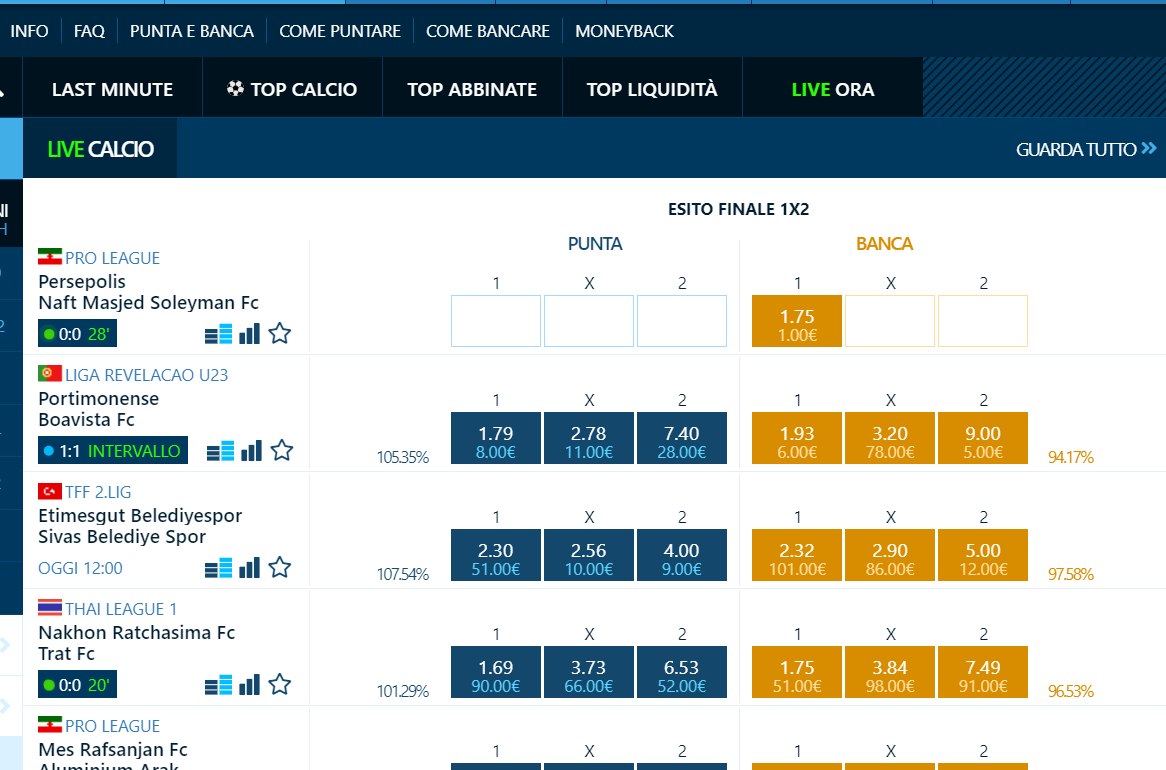Star the Portimonense vs Boavista match

pos(282,450)
